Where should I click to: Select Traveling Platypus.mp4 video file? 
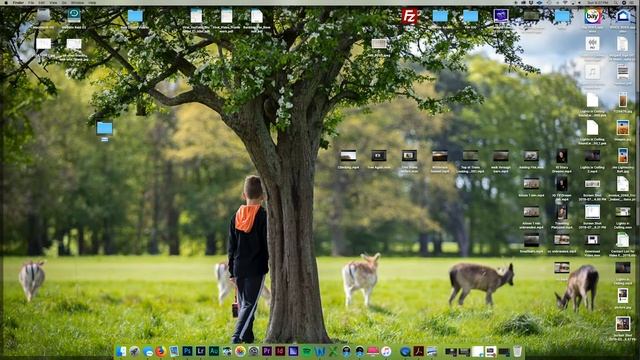point(562,212)
